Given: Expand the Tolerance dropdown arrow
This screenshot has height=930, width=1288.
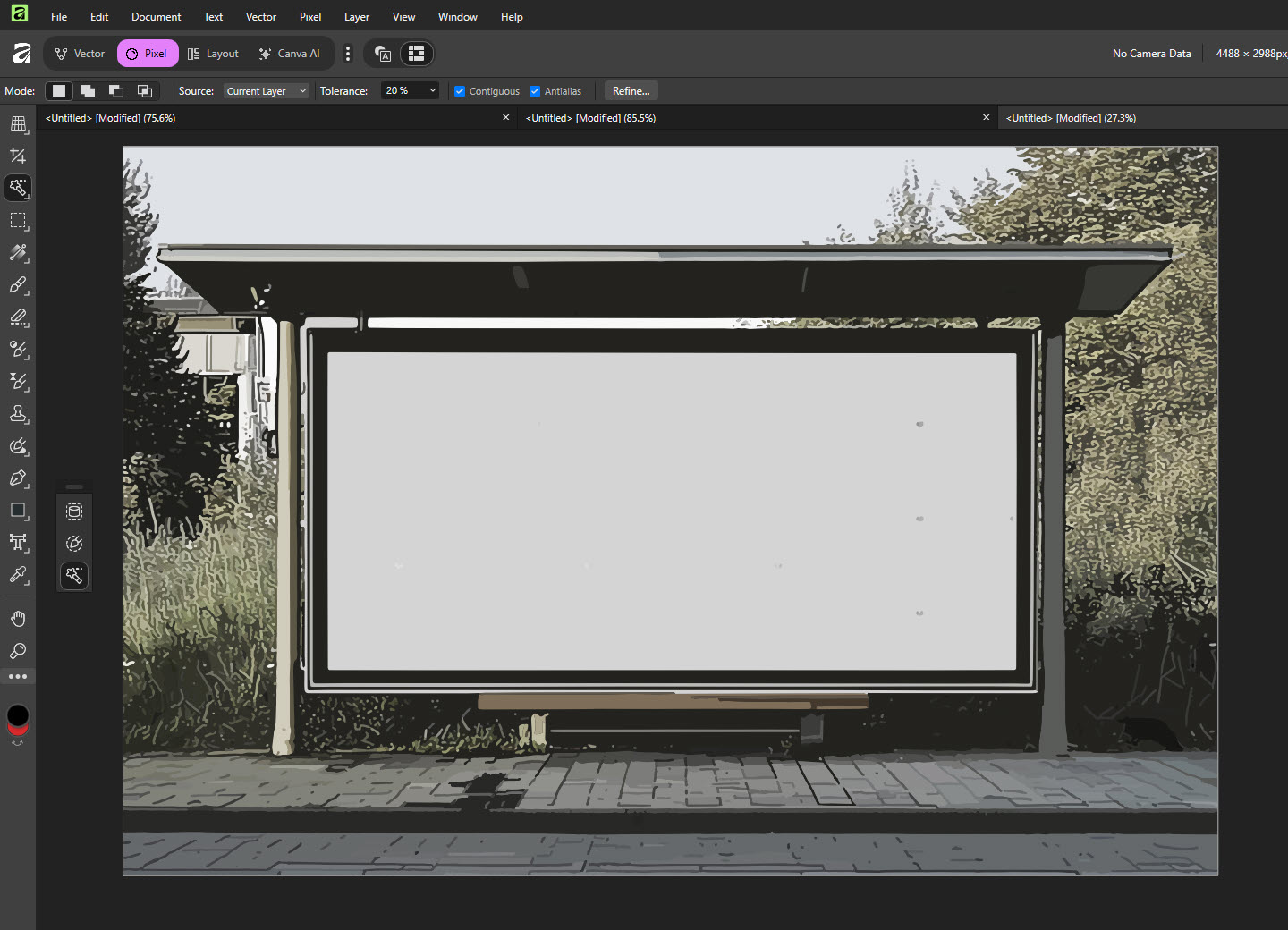Looking at the screenshot, I should [x=433, y=90].
